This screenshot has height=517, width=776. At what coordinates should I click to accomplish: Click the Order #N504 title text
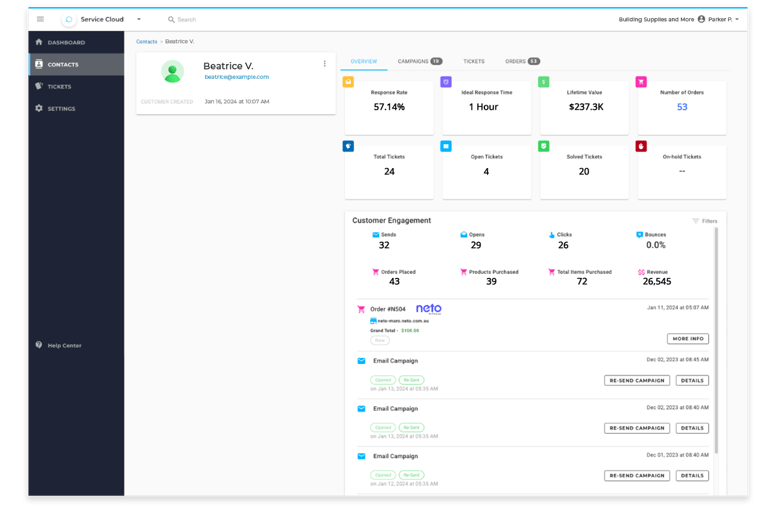(388, 309)
